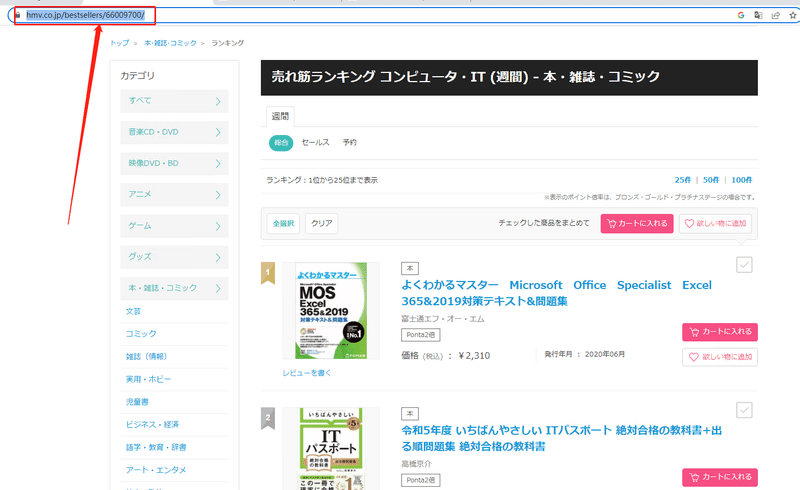Open コミック subcategory link

[141, 334]
